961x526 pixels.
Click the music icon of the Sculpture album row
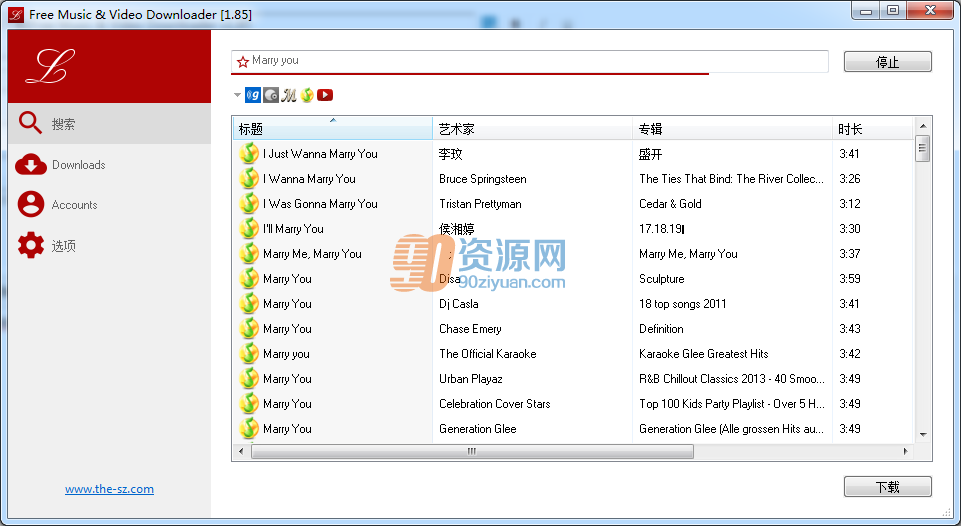coord(248,278)
